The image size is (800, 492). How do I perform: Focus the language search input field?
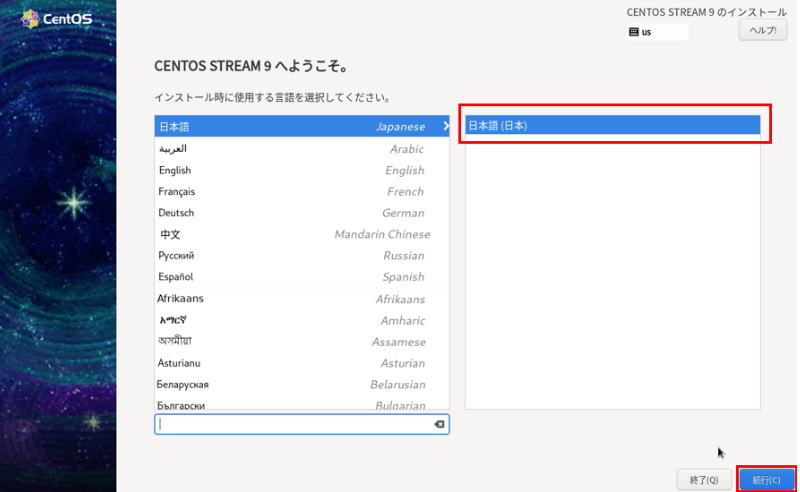click(x=302, y=424)
